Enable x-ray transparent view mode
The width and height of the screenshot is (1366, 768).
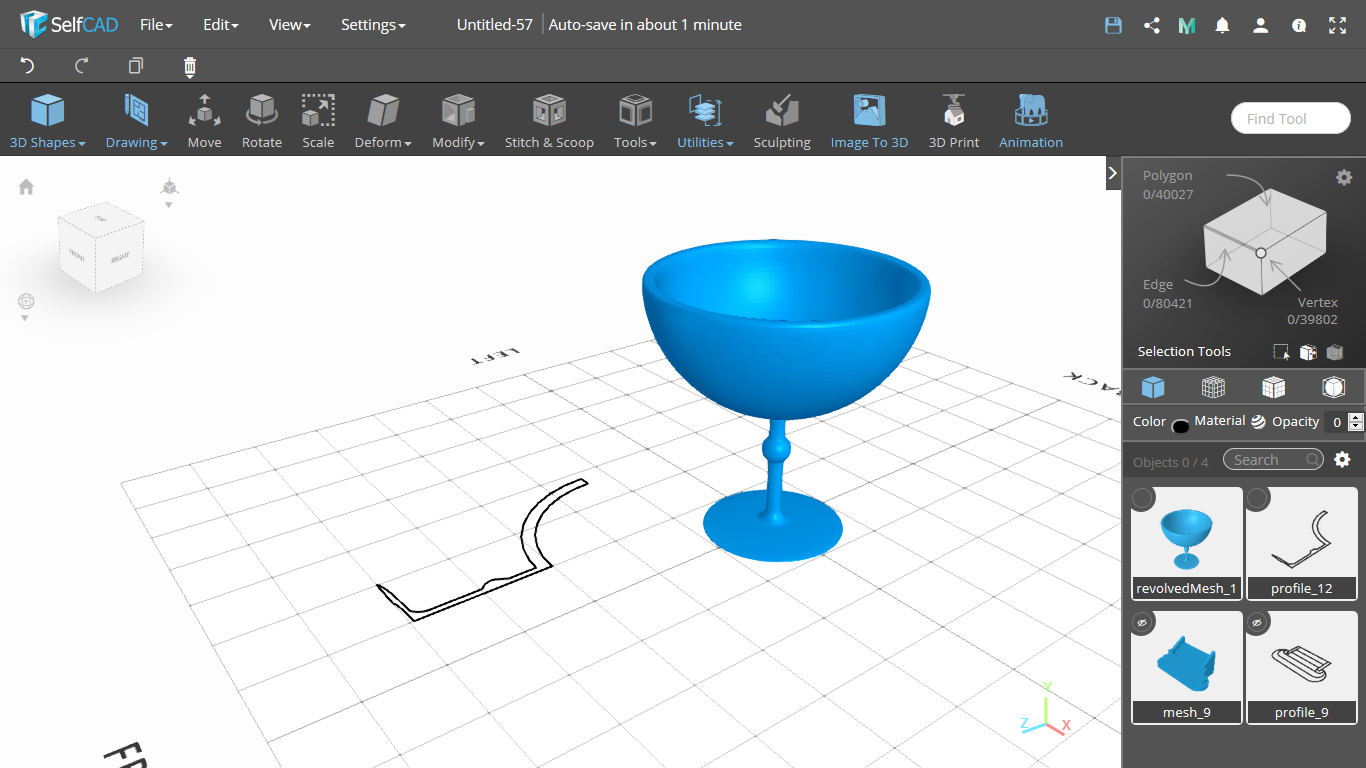coord(1333,387)
